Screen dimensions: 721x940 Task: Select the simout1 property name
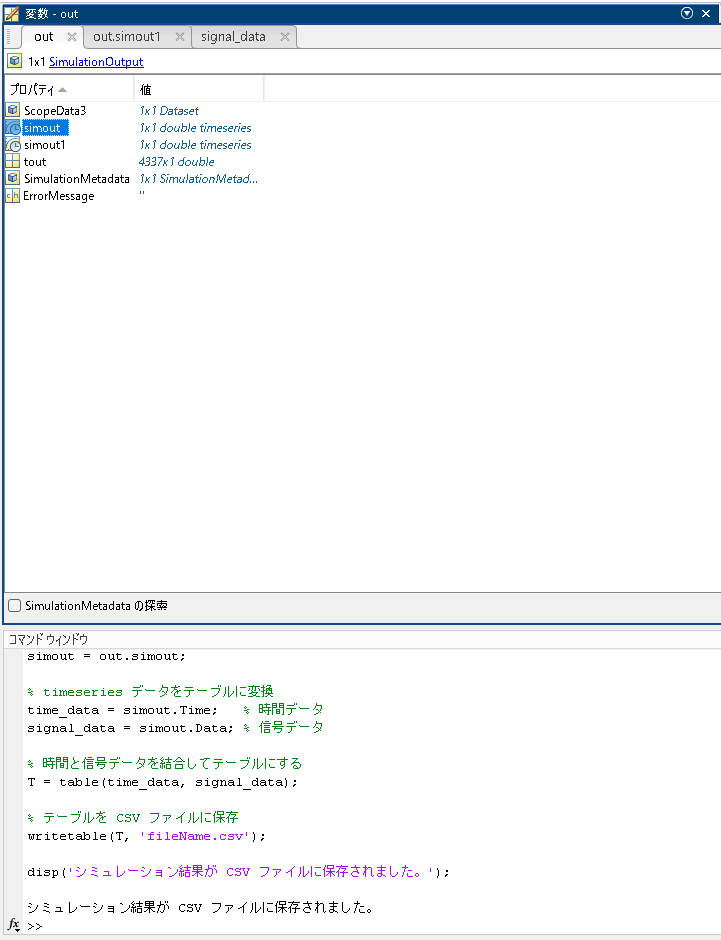pyautogui.click(x=45, y=144)
